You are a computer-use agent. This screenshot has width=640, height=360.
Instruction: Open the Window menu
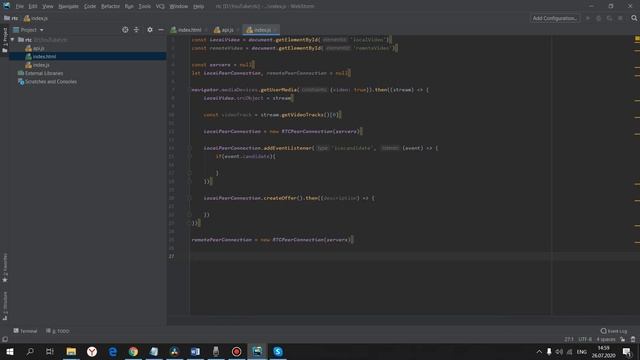(x=178, y=7)
